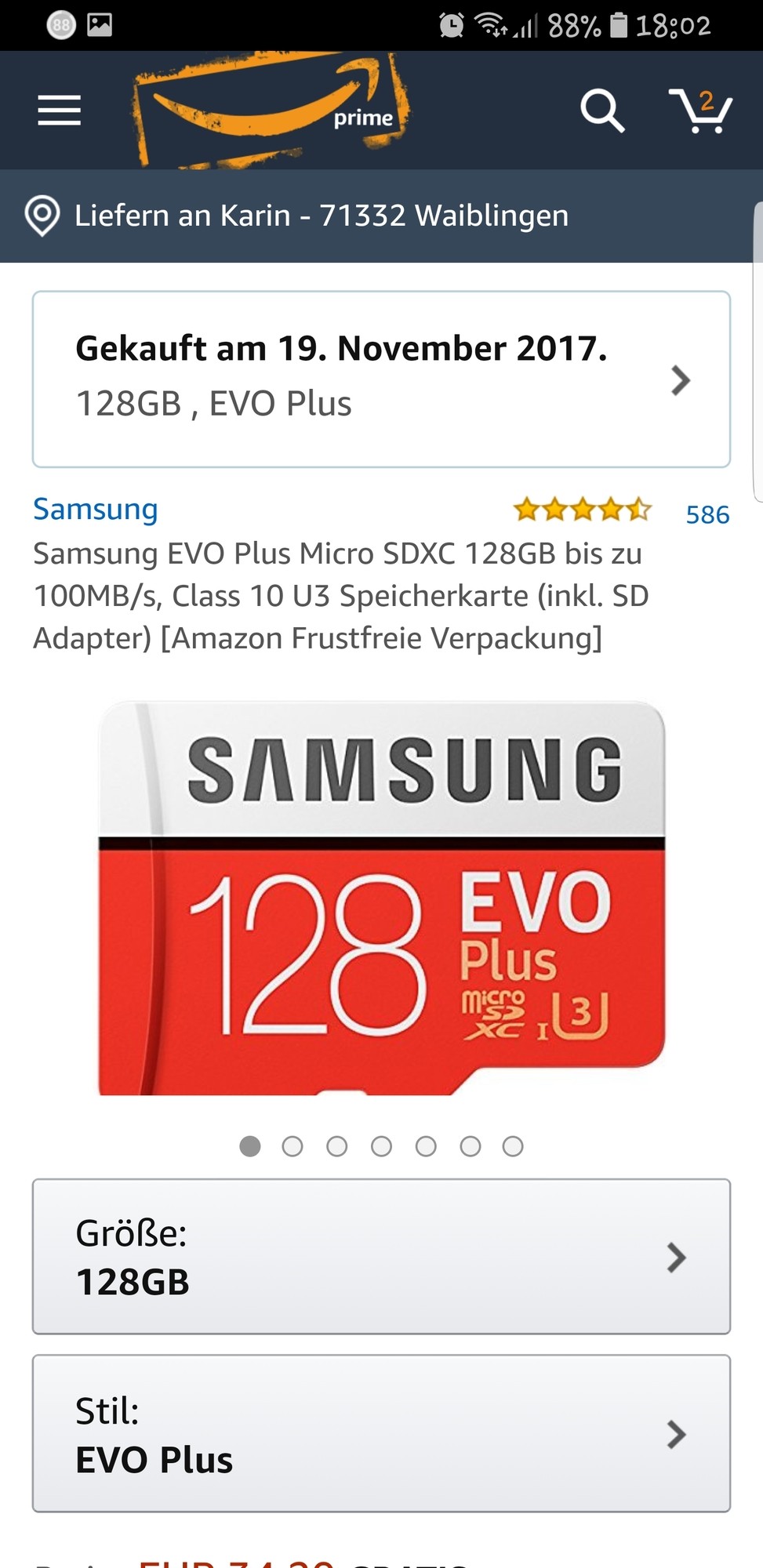The width and height of the screenshot is (763, 1568).
Task: Open the Gekauft am 19. November order details
Action: click(381, 379)
